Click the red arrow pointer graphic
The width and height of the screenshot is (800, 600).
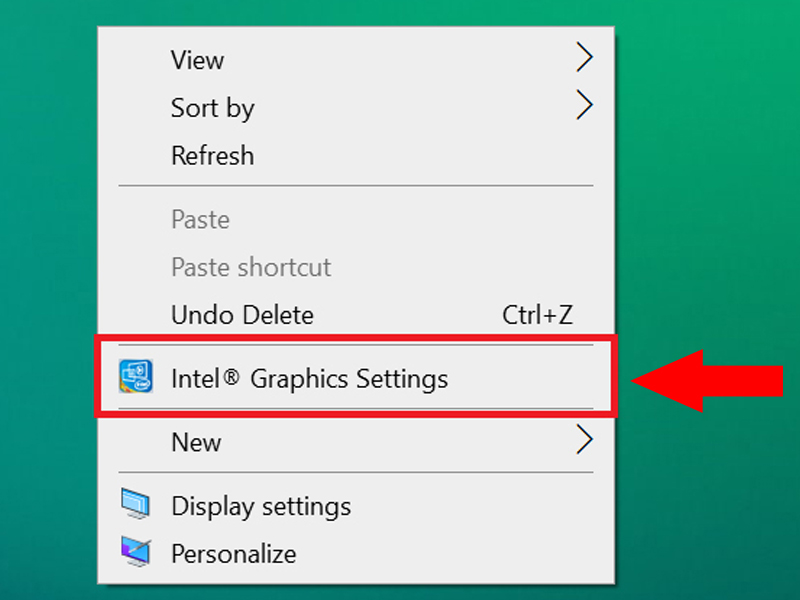click(712, 378)
